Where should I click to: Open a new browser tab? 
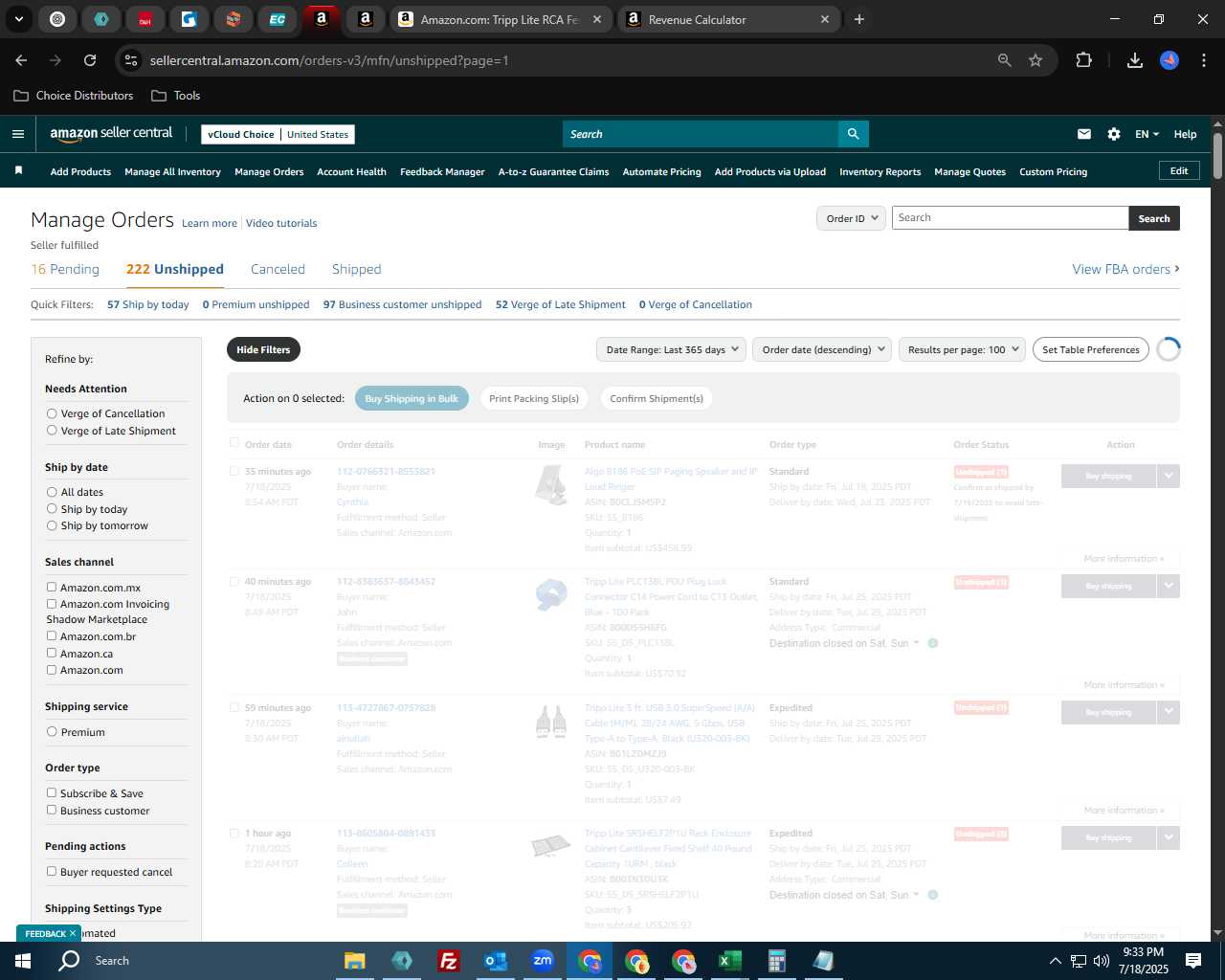[x=859, y=19]
